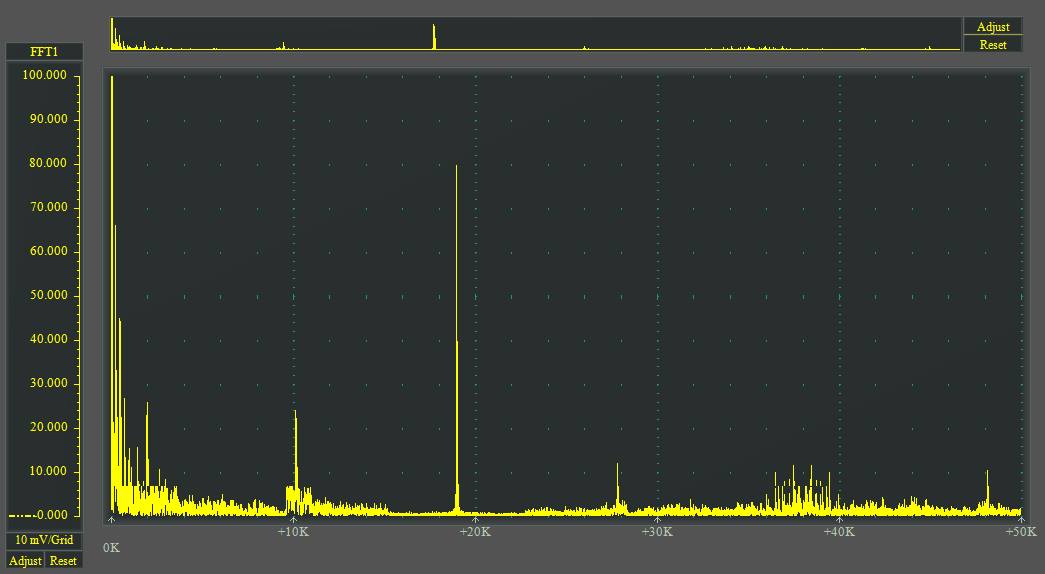Click the +40K frequency axis marker arrow
The width and height of the screenshot is (1045, 574).
click(x=839, y=519)
